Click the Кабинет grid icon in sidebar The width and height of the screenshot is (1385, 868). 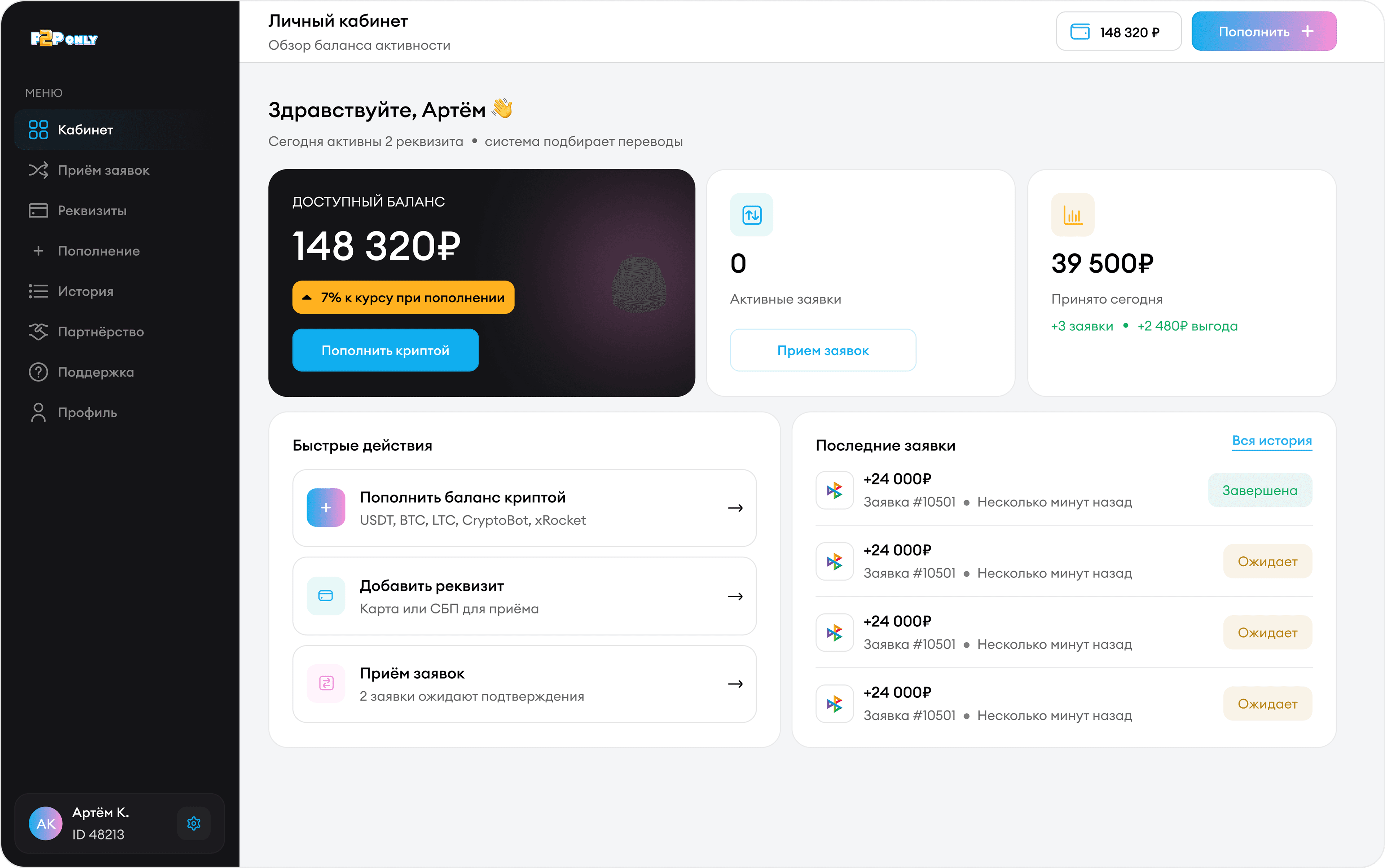(x=39, y=130)
